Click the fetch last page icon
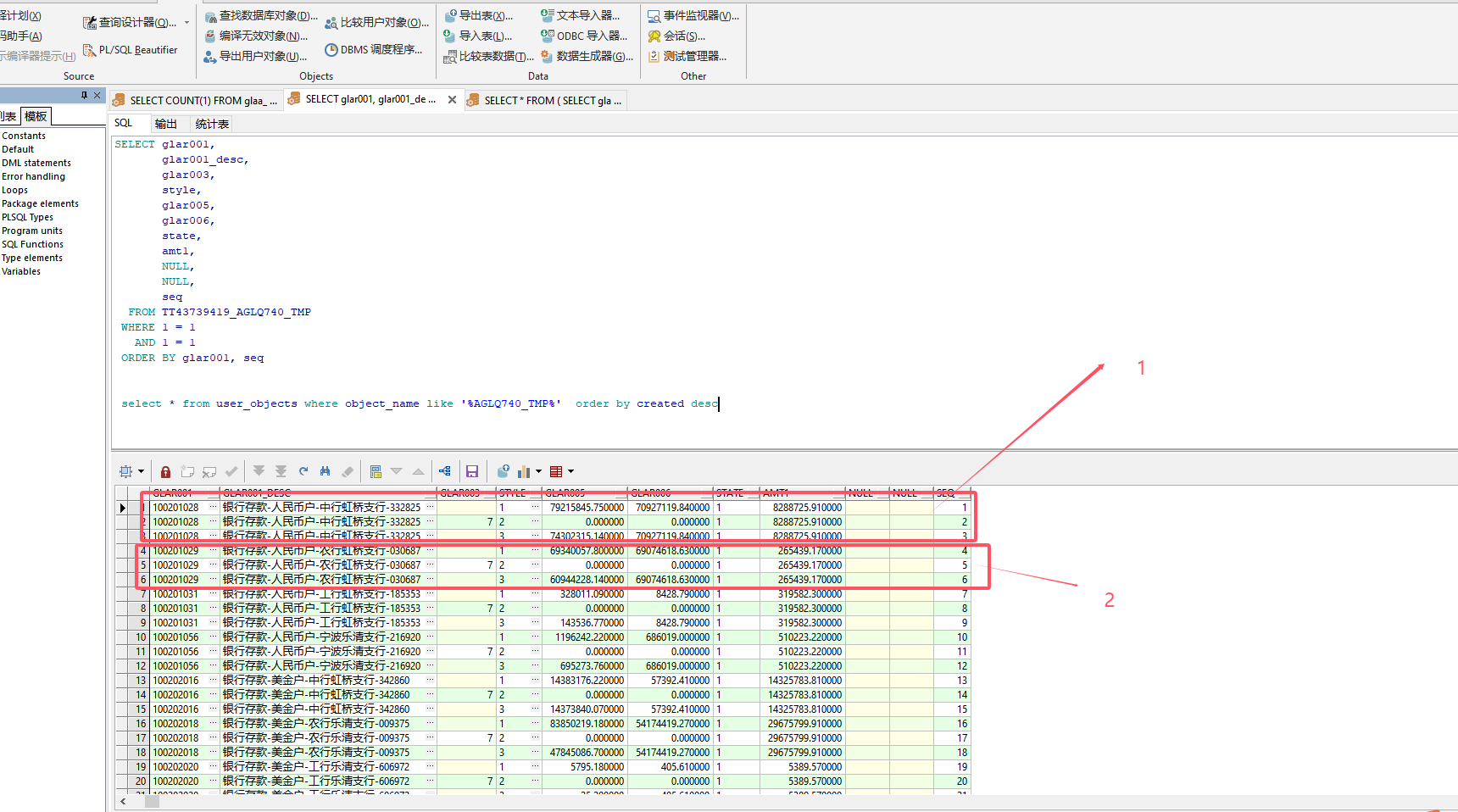The image size is (1458, 812). point(281,471)
